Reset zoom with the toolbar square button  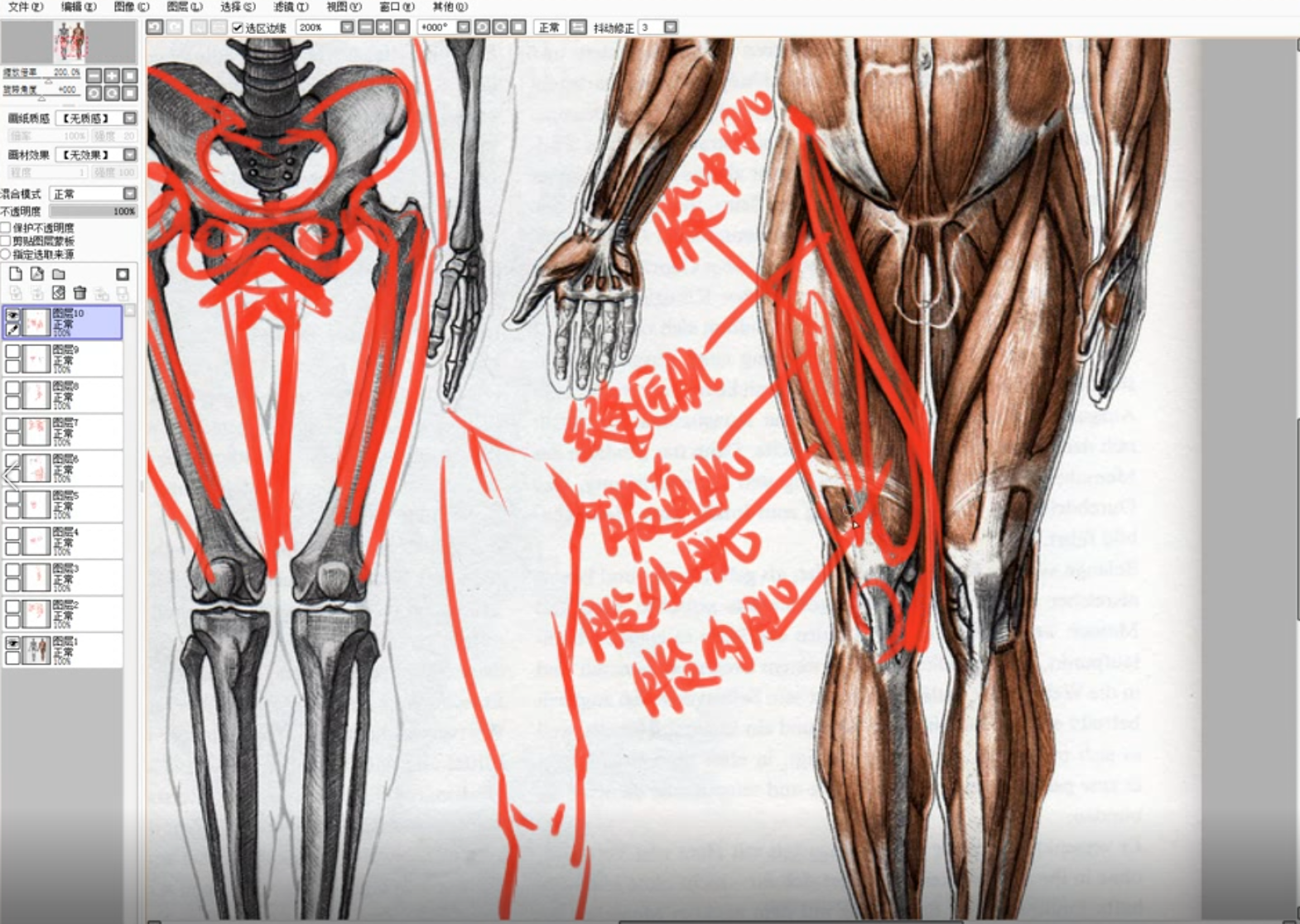coord(402,27)
